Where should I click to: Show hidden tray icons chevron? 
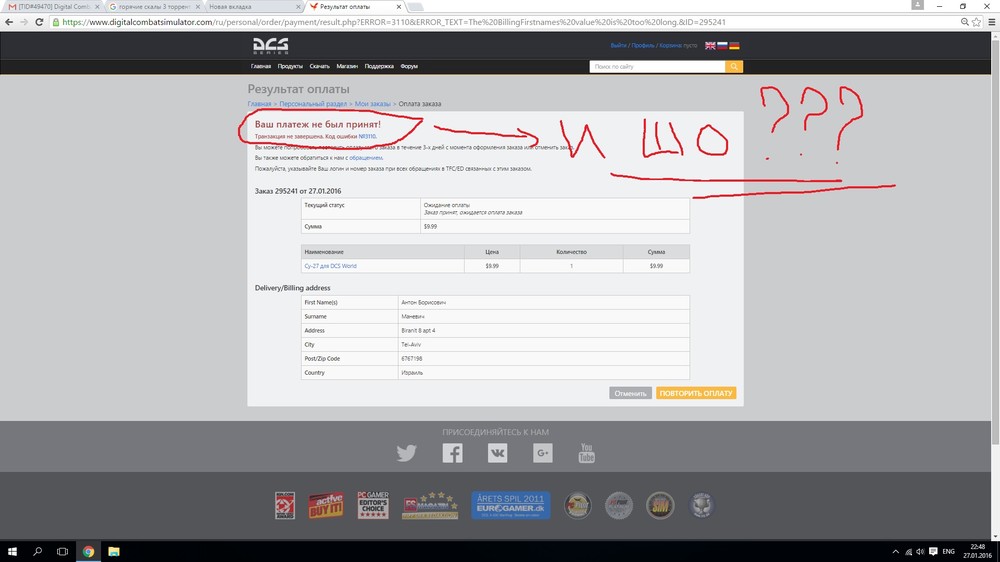tap(895, 552)
